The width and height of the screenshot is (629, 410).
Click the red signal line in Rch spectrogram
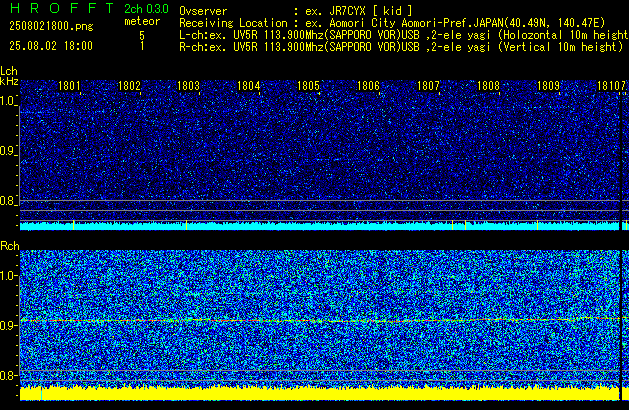(x=320, y=320)
